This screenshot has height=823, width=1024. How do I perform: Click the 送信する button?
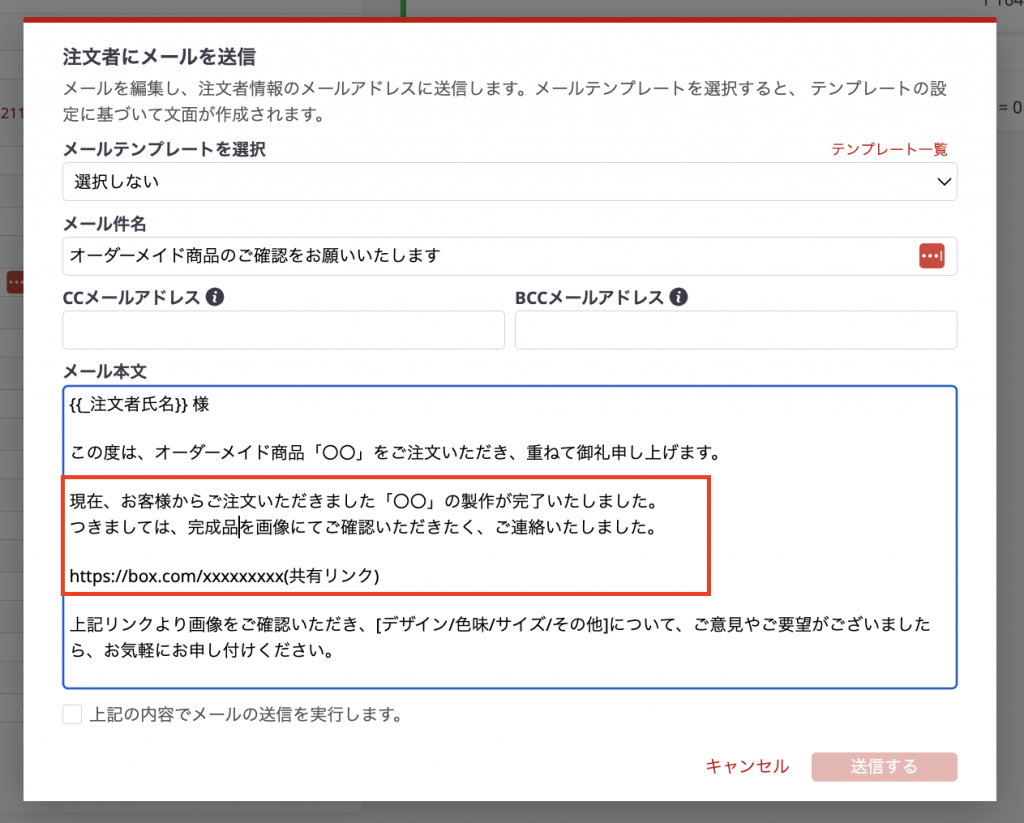(884, 767)
